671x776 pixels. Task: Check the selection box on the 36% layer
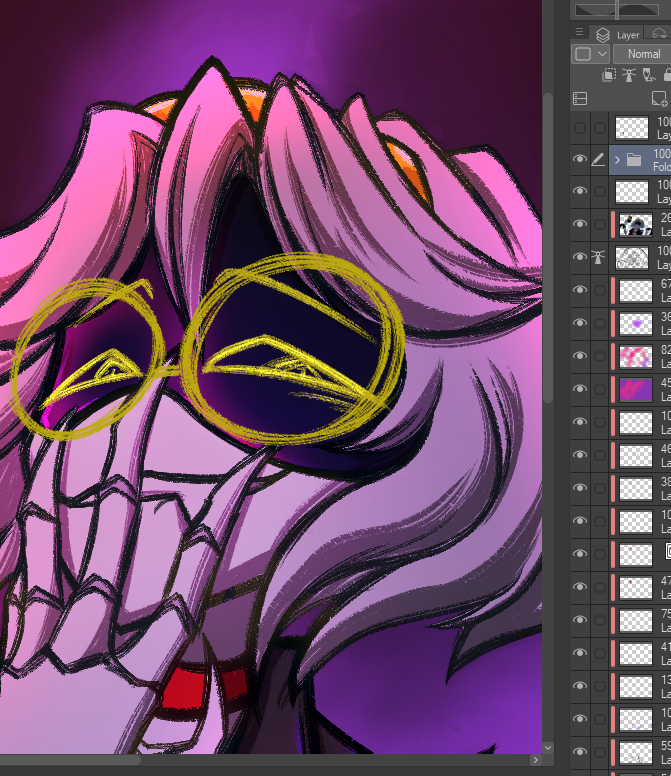coord(600,323)
